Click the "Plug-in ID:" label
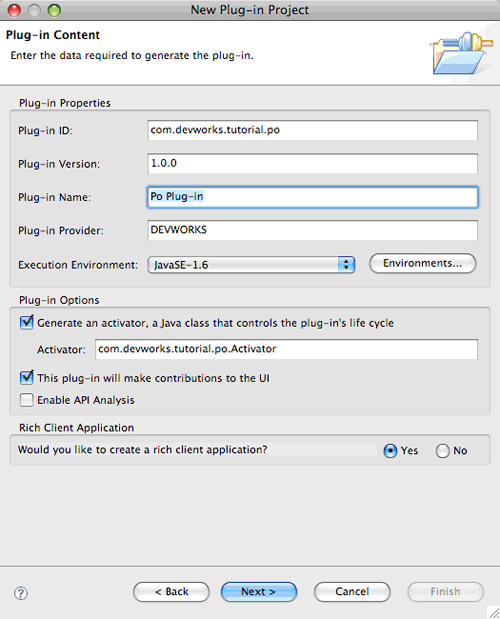This screenshot has height=619, width=500. pos(45,131)
